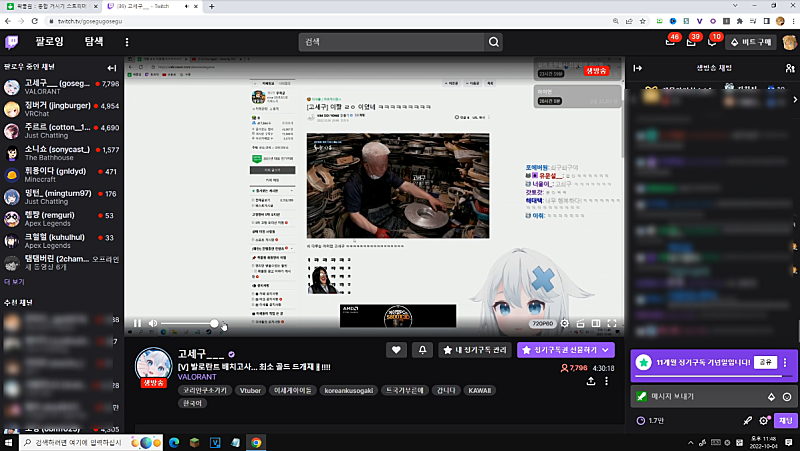Pause the stream video
Screen dimensions: 800x451
pos(137,323)
